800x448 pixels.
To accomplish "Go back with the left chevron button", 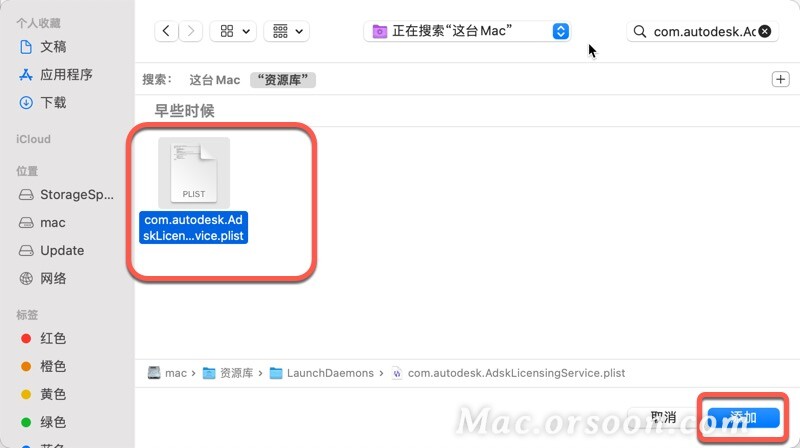I will pyautogui.click(x=166, y=31).
